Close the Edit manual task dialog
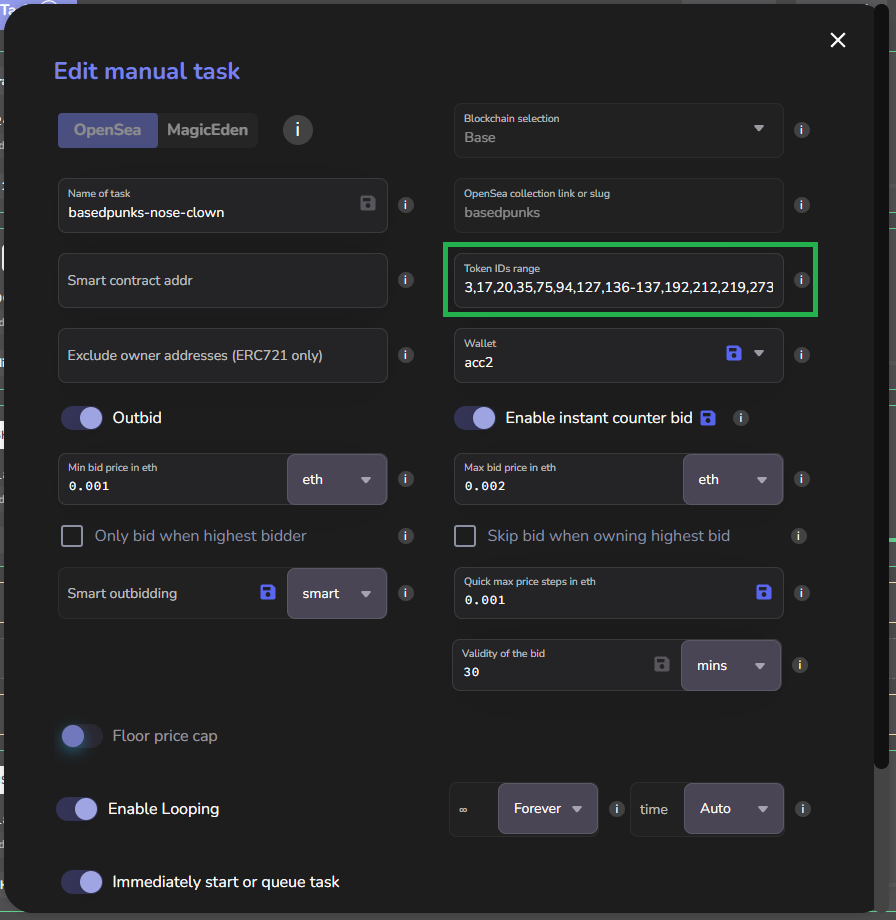The height and width of the screenshot is (920, 896). tap(838, 40)
